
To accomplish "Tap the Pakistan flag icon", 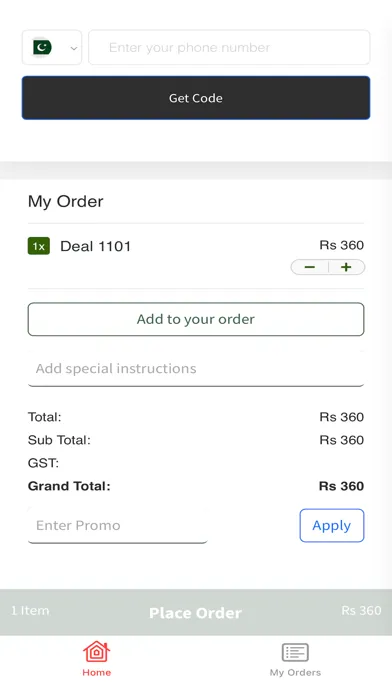I will (43, 47).
